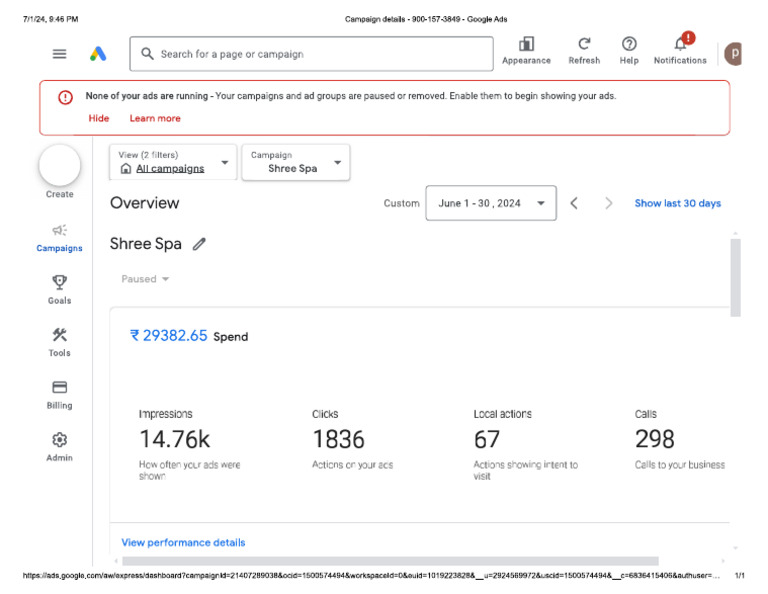Open the Notifications bell

(x=680, y=45)
